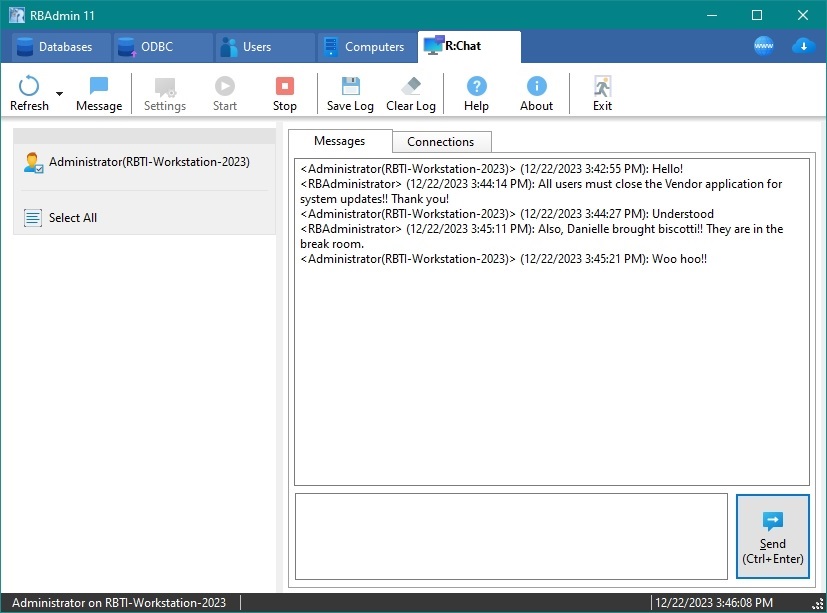The width and height of the screenshot is (827, 613).
Task: Open the About dialog
Action: 536,93
